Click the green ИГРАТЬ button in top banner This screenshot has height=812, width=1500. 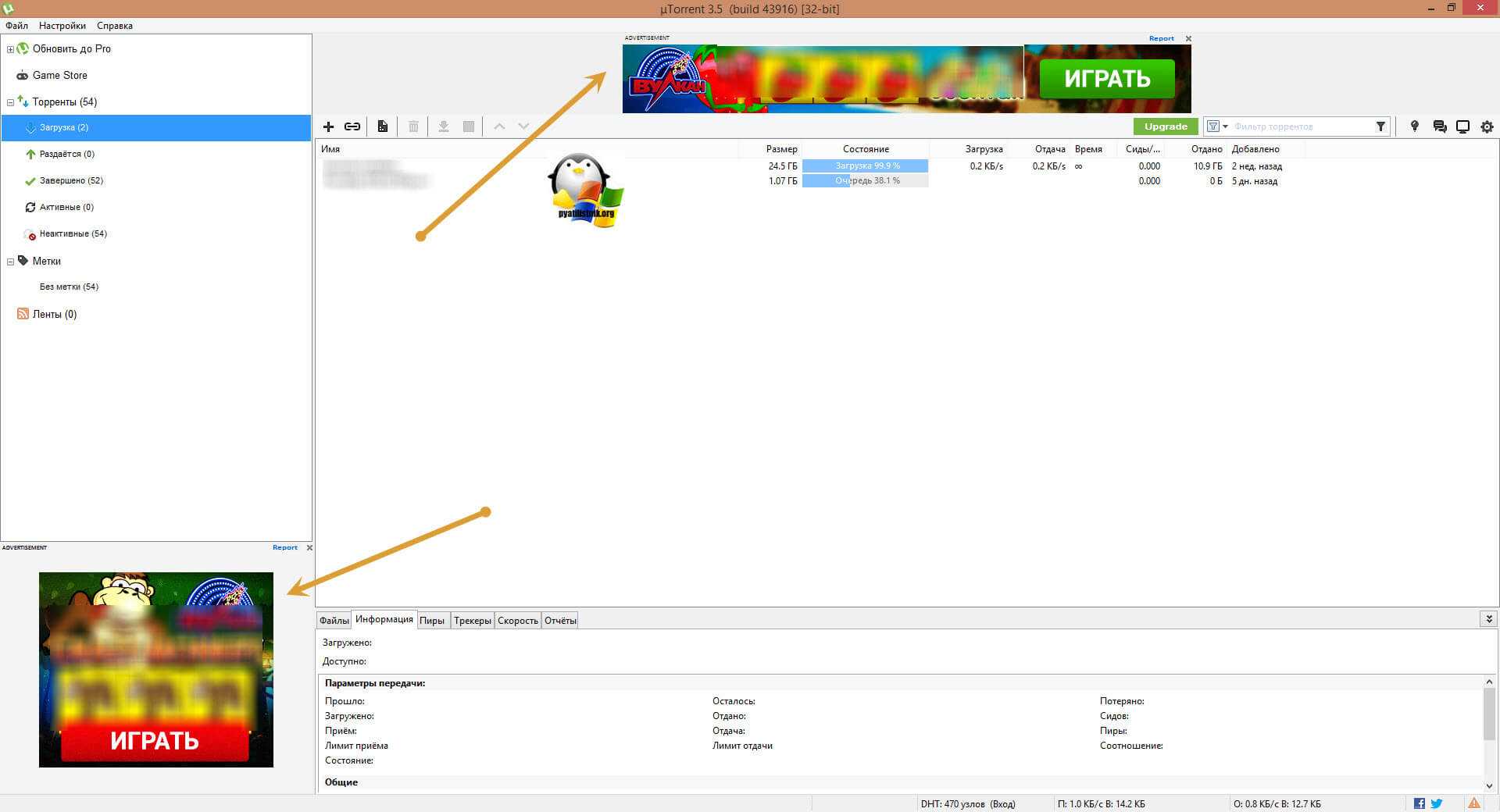pyautogui.click(x=1107, y=78)
